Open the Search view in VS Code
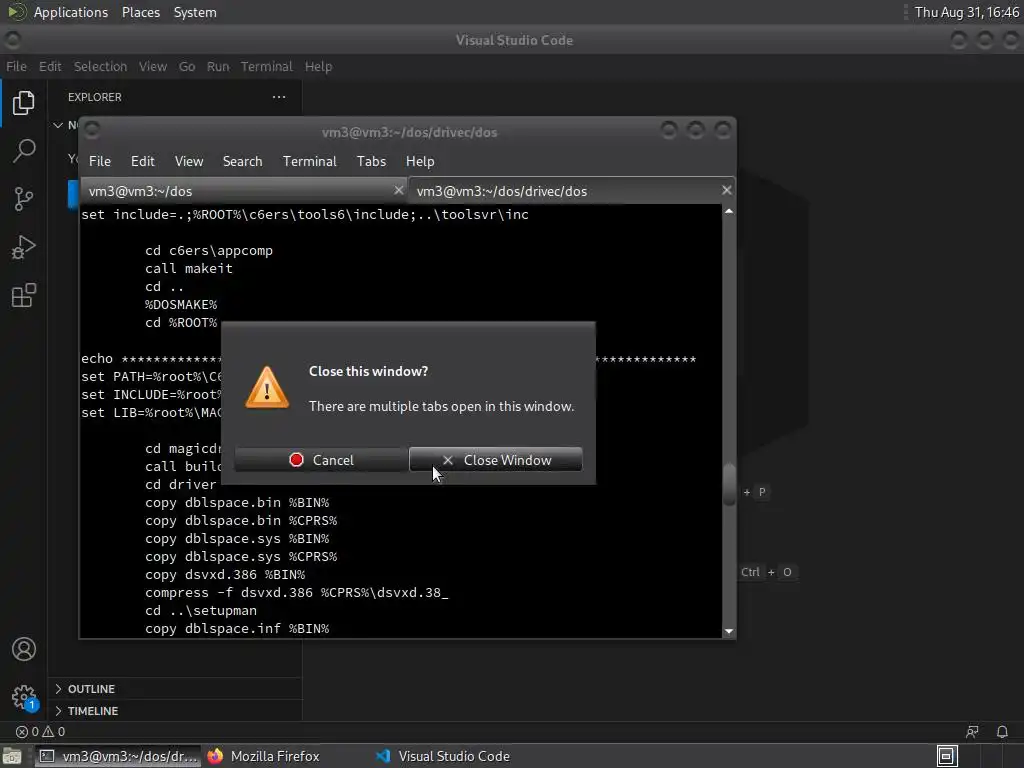 tap(24, 151)
